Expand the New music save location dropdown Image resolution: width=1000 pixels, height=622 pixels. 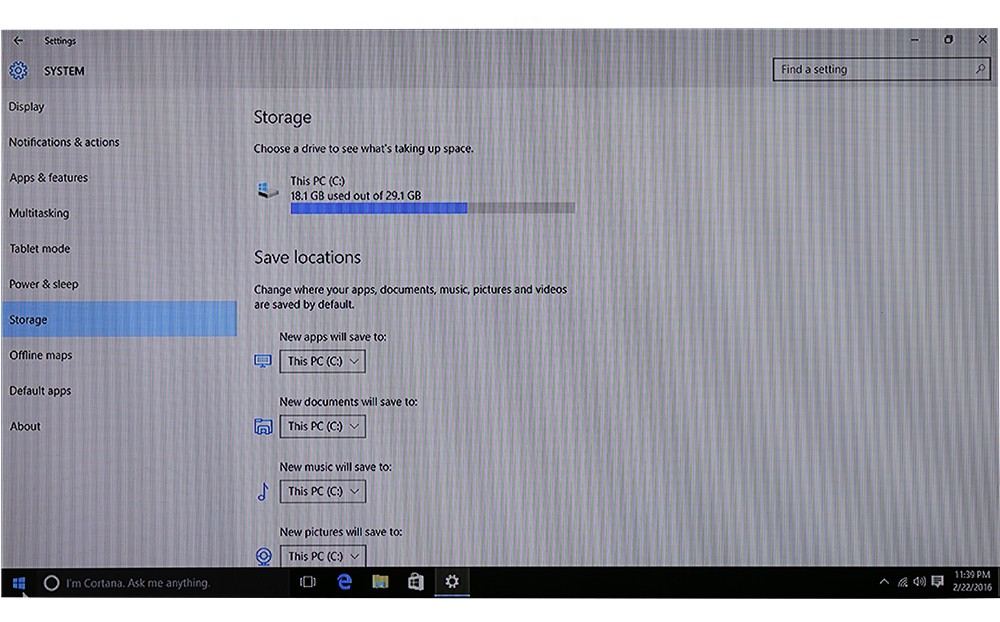click(x=322, y=491)
